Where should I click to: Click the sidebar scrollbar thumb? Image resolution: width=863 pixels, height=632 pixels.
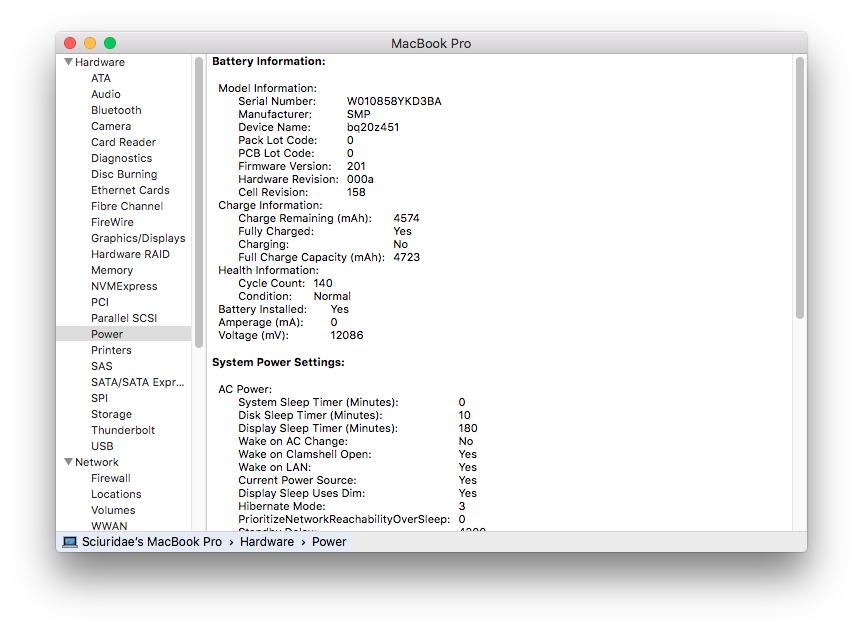tap(199, 202)
